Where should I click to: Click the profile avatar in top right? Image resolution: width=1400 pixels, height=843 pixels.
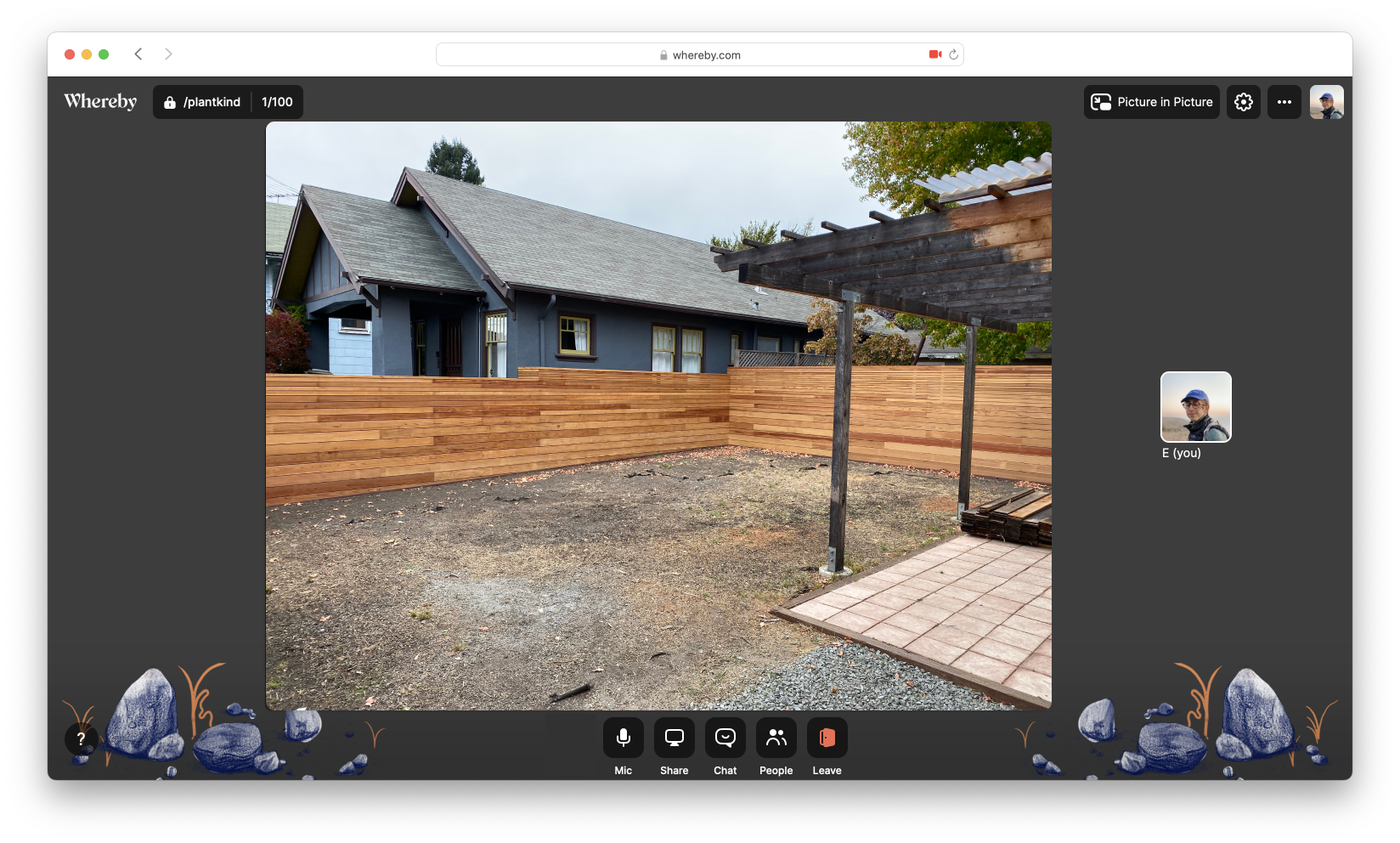(1326, 102)
